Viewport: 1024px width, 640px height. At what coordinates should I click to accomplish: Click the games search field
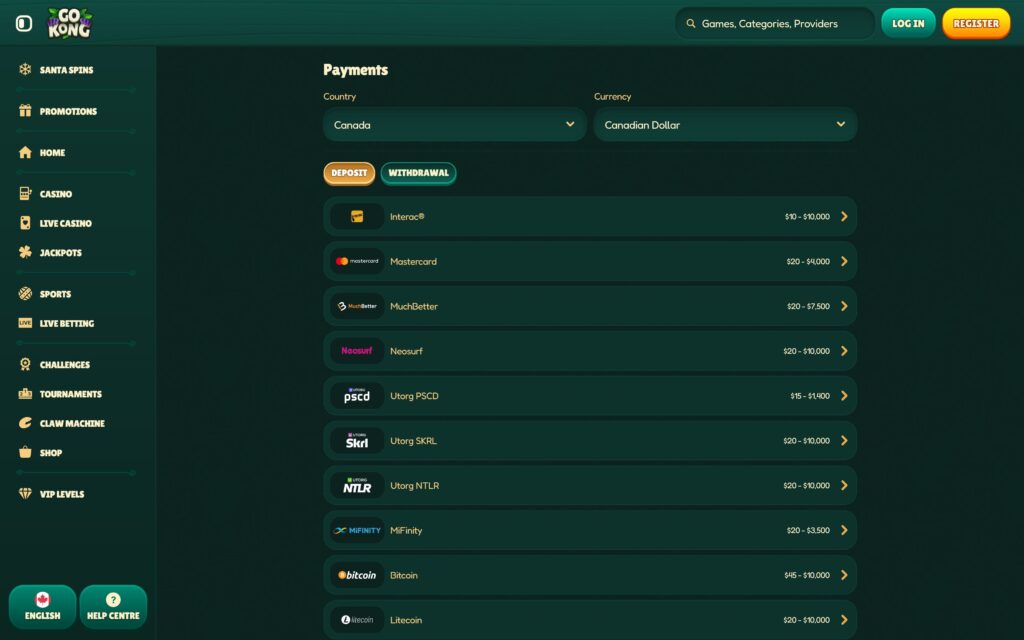(774, 22)
